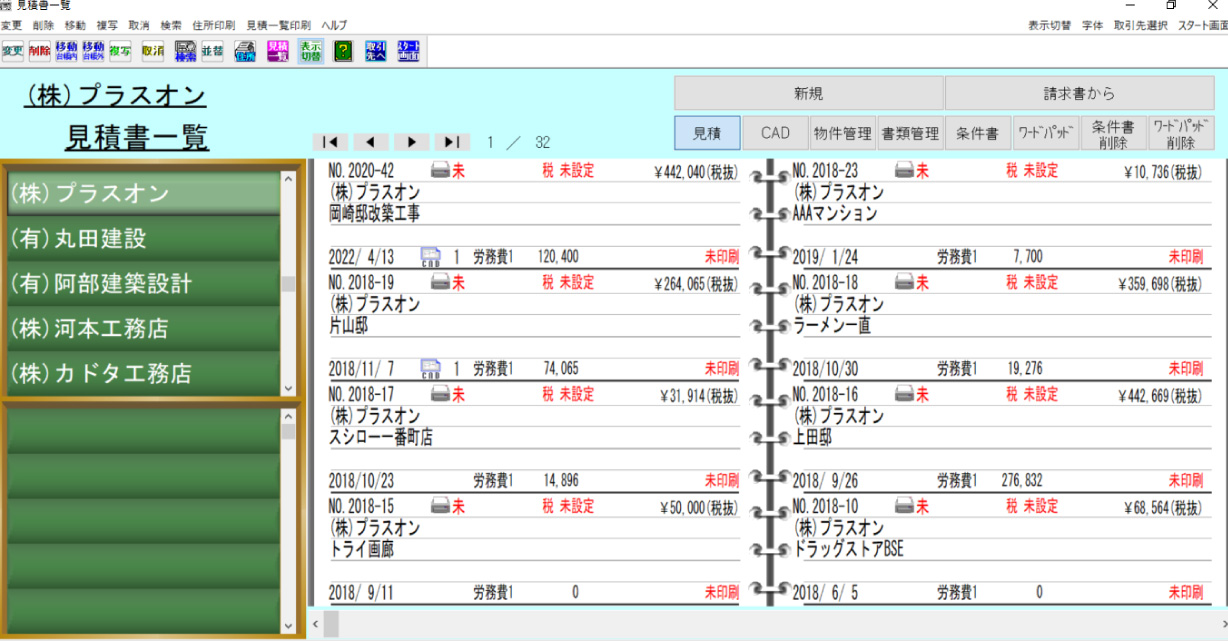
Task: Click the green 複写 toolbar icon
Action: 120,51
